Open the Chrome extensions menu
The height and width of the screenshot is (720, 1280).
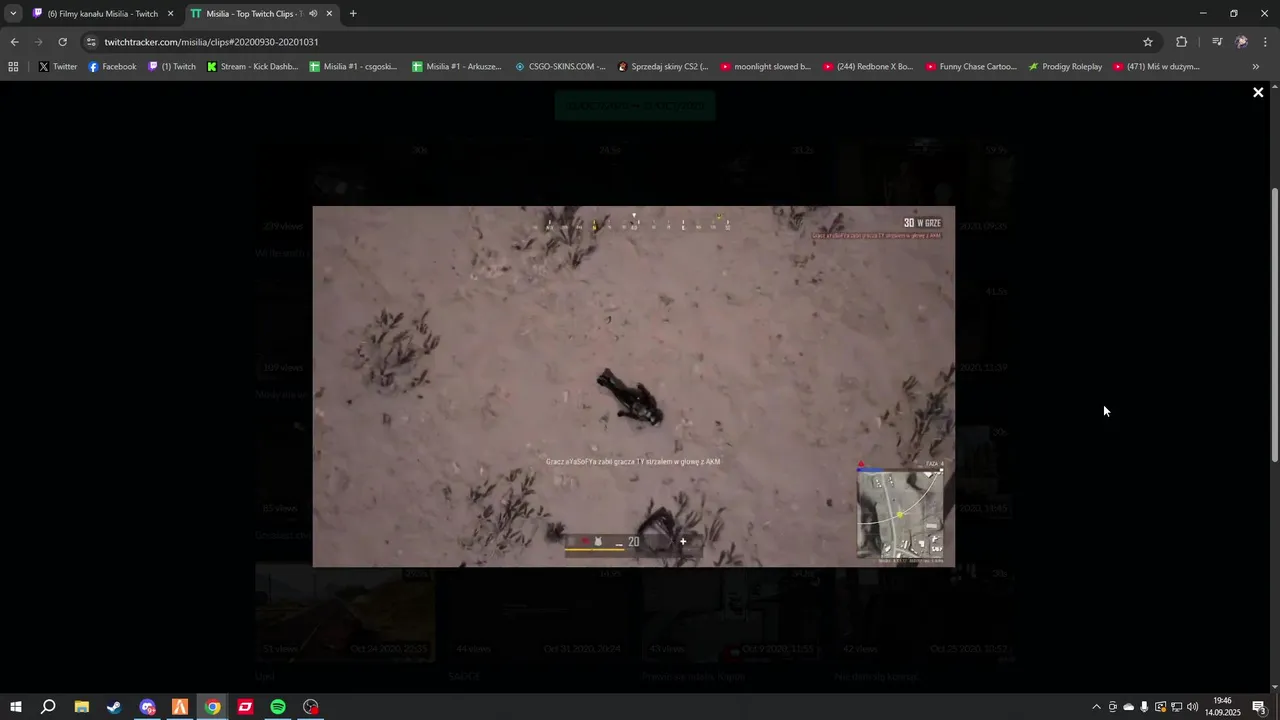click(1182, 42)
